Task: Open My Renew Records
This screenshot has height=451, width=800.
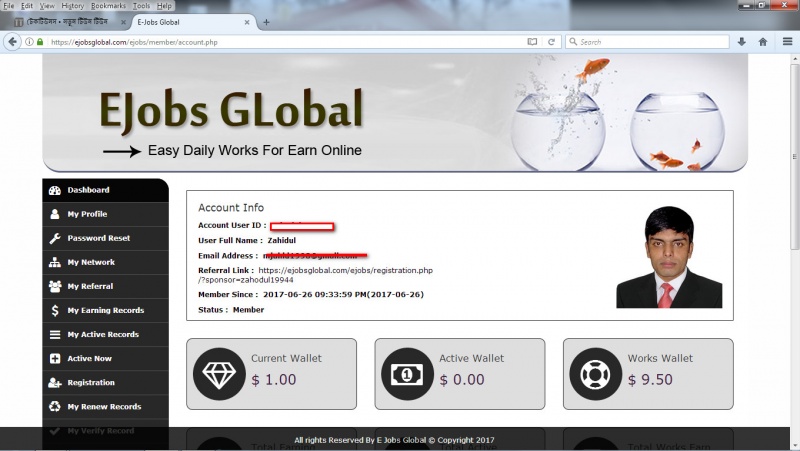Action: [x=106, y=407]
